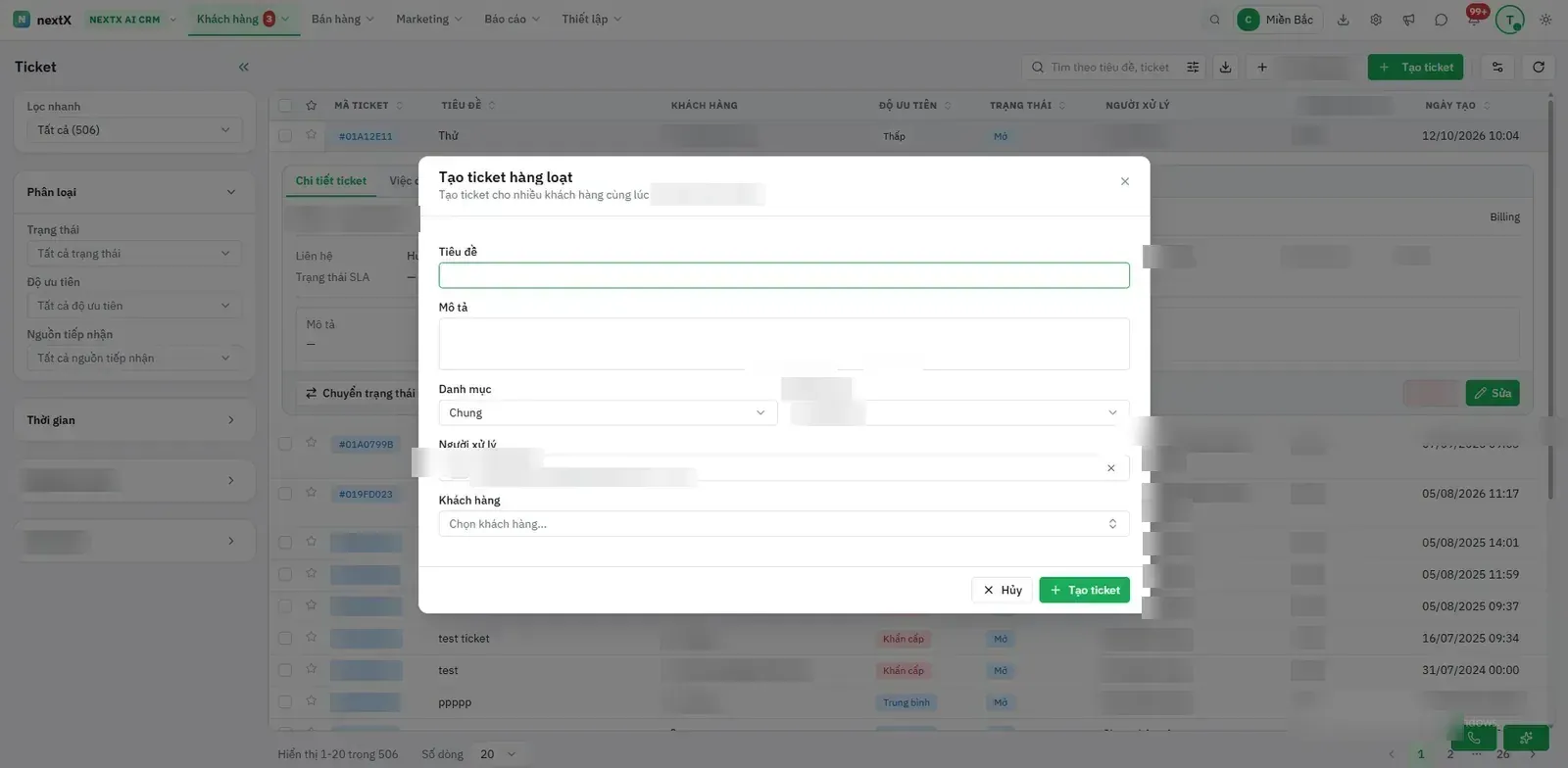Click the Mô tả text area
The height and width of the screenshot is (768, 1568).
tap(783, 344)
